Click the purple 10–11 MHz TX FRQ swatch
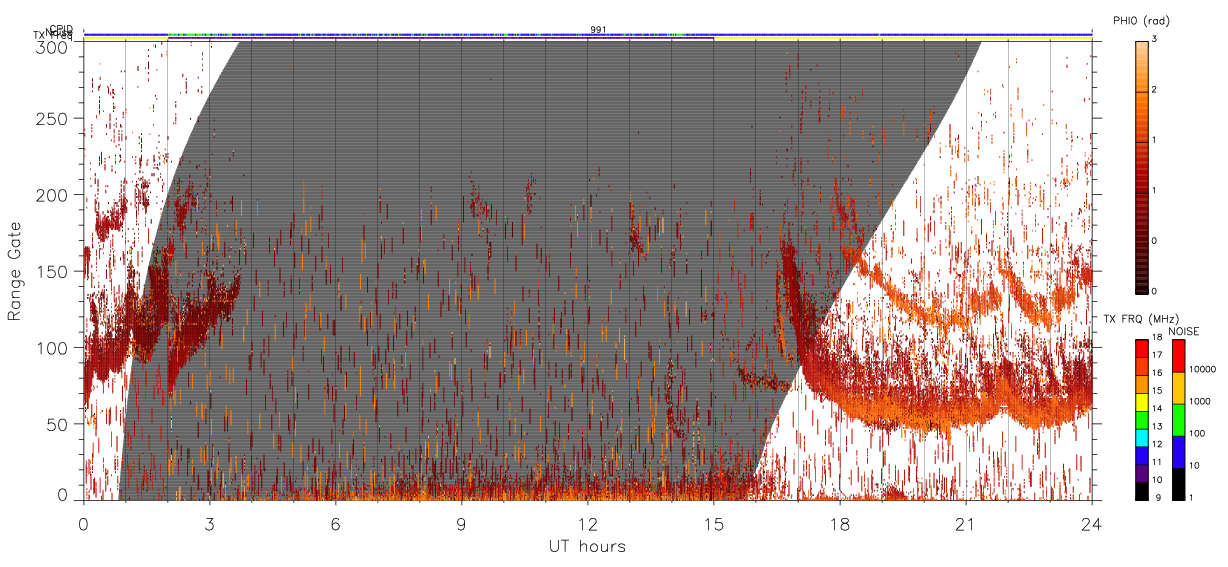Screen dimensions: 1228x567 tap(1143, 474)
